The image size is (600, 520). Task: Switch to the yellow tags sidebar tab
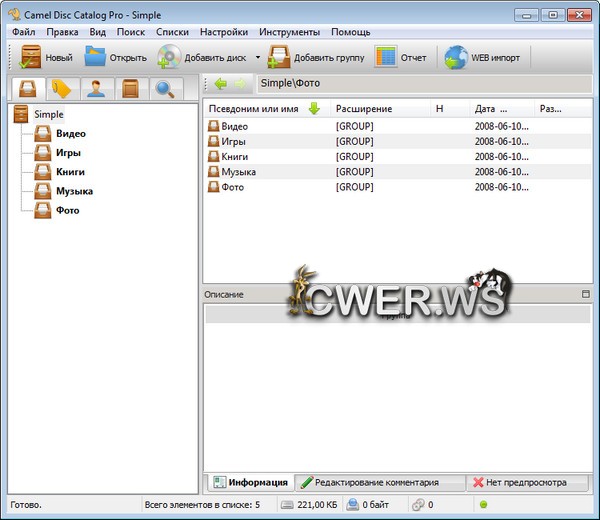point(62,89)
